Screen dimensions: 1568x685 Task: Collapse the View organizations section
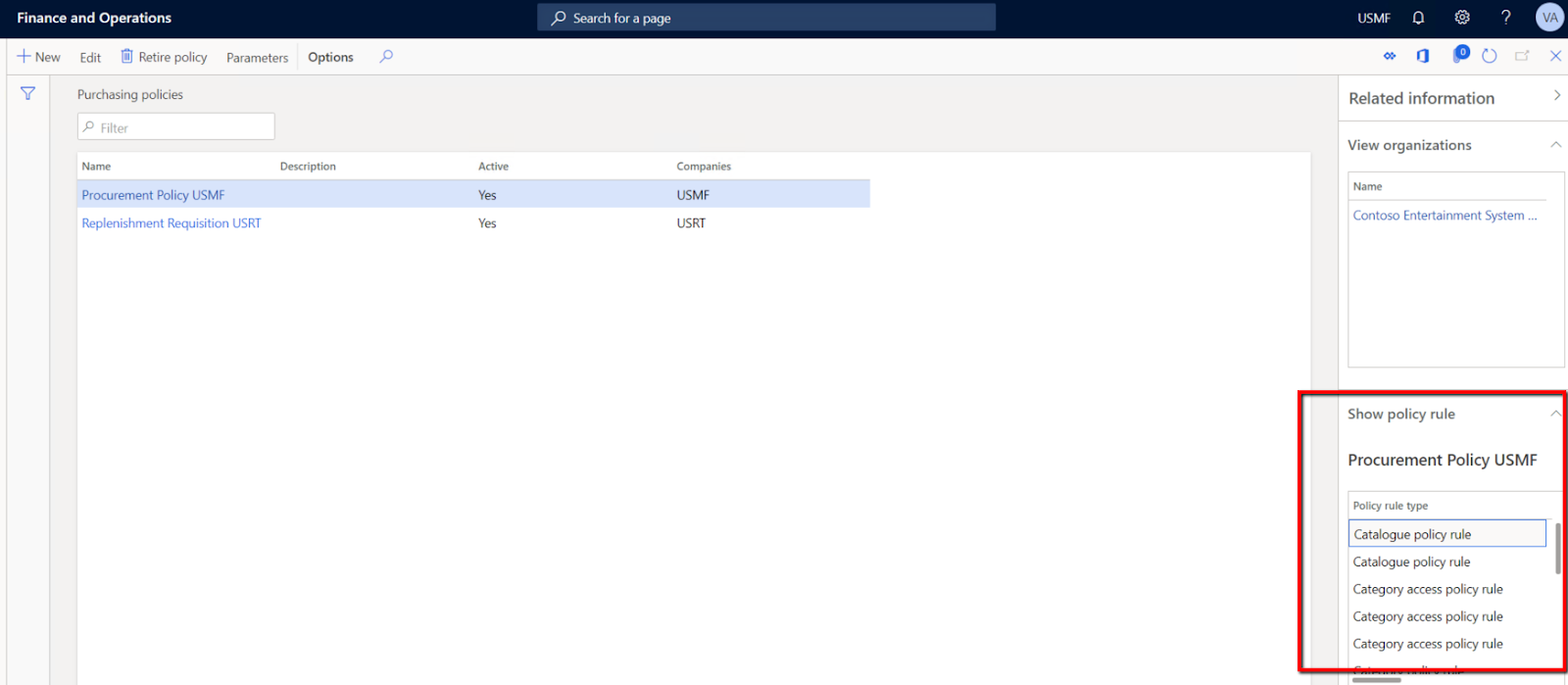[x=1555, y=144]
